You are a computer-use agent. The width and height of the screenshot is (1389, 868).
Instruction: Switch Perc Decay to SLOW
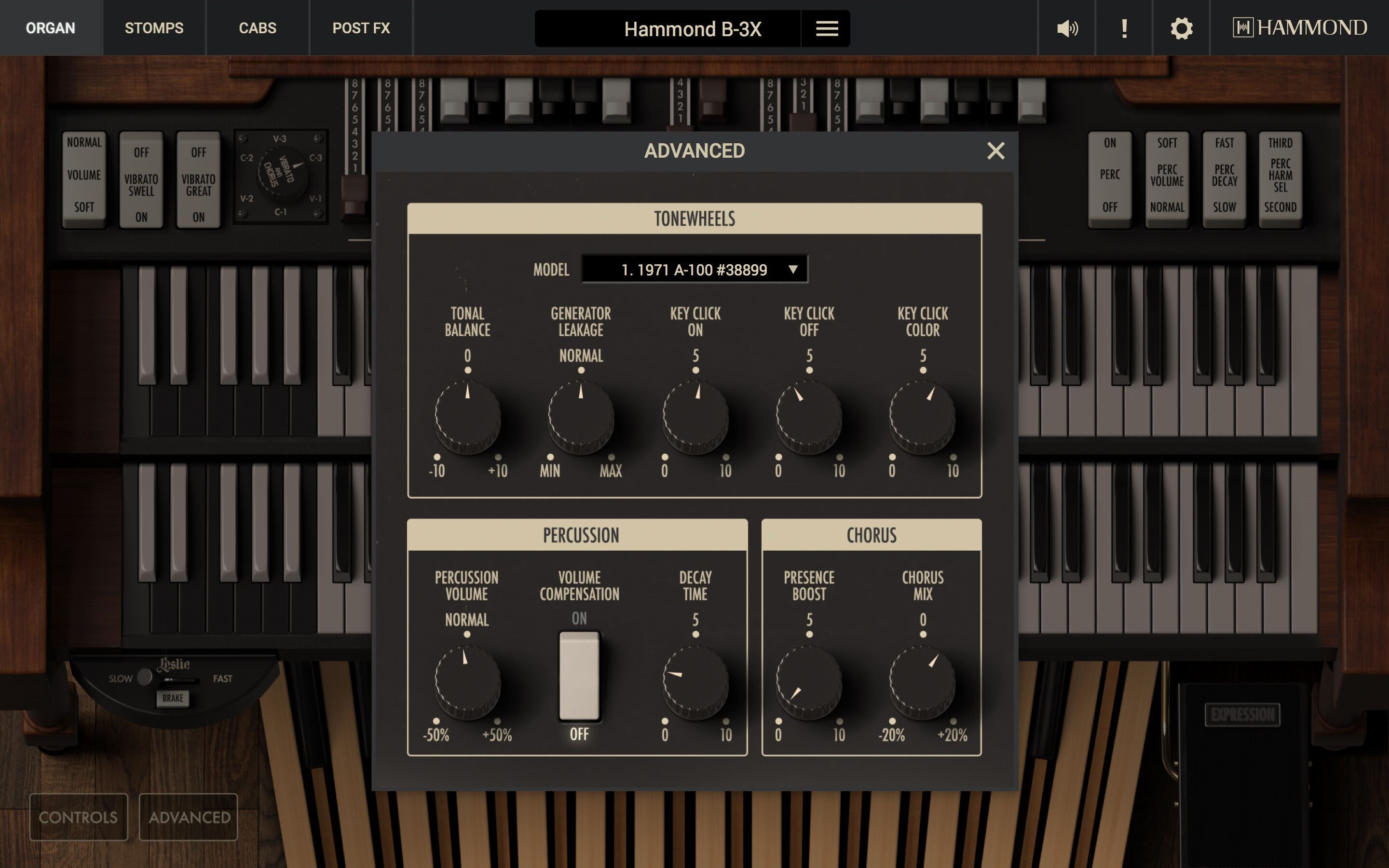tap(1224, 207)
